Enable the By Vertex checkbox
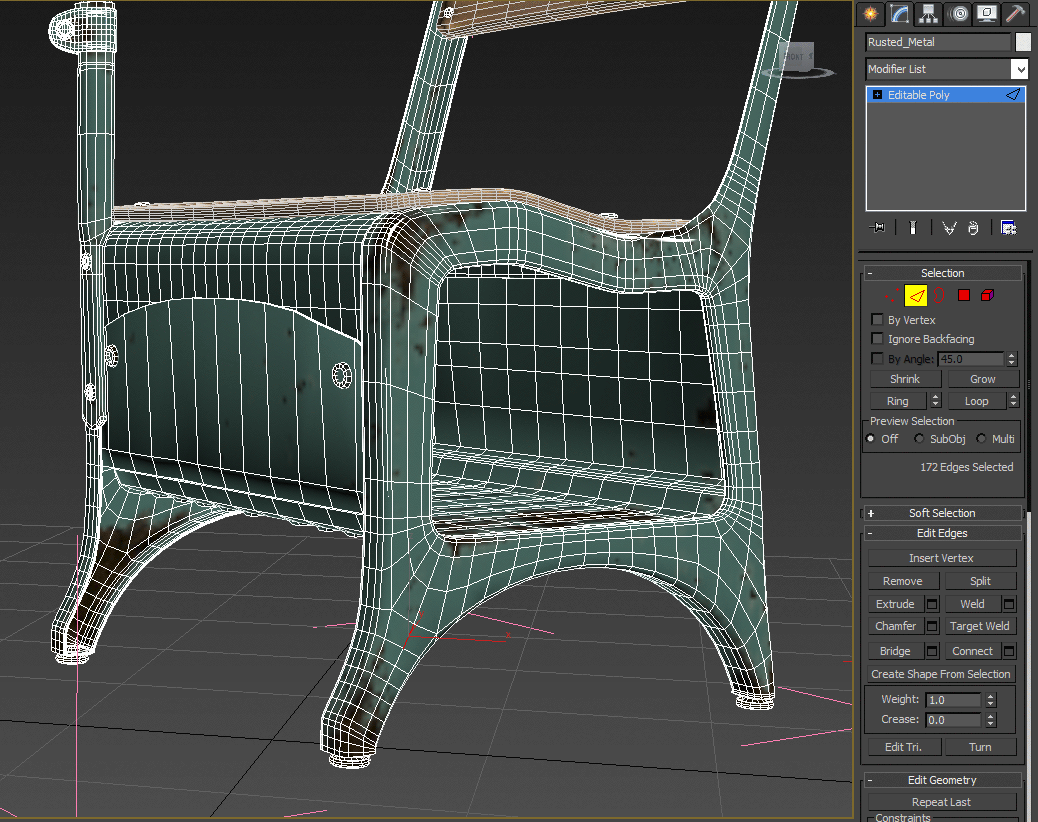Image resolution: width=1038 pixels, height=822 pixels. (878, 320)
